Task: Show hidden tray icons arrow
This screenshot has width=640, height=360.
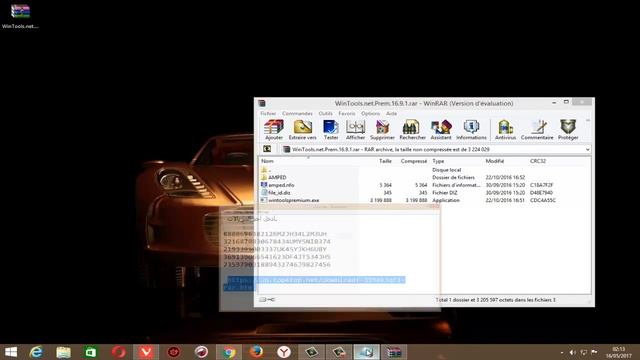Action: click(x=562, y=352)
